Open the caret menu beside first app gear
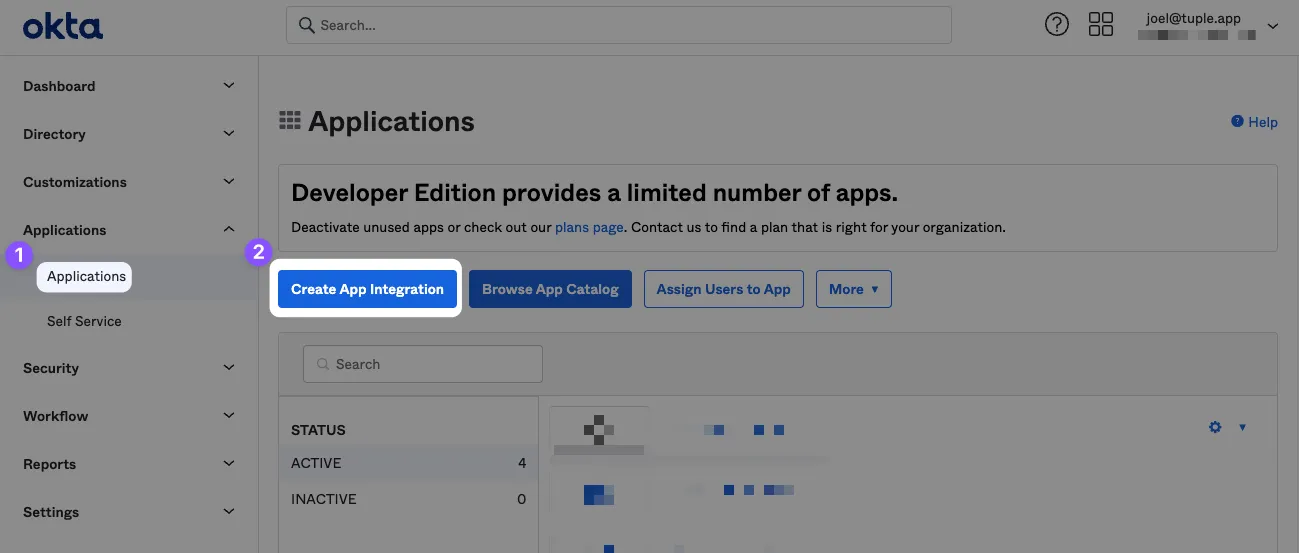The height and width of the screenshot is (553, 1299). (1242, 427)
